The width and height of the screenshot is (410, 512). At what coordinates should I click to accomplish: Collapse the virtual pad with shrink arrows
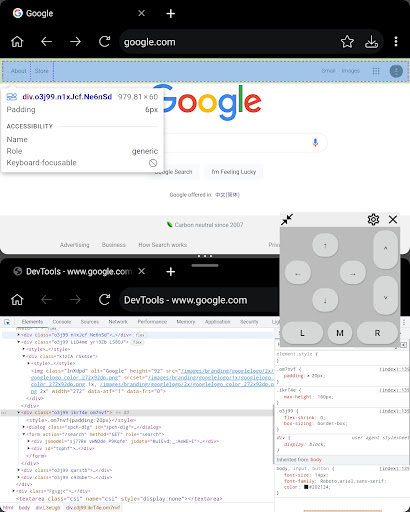tap(287, 219)
